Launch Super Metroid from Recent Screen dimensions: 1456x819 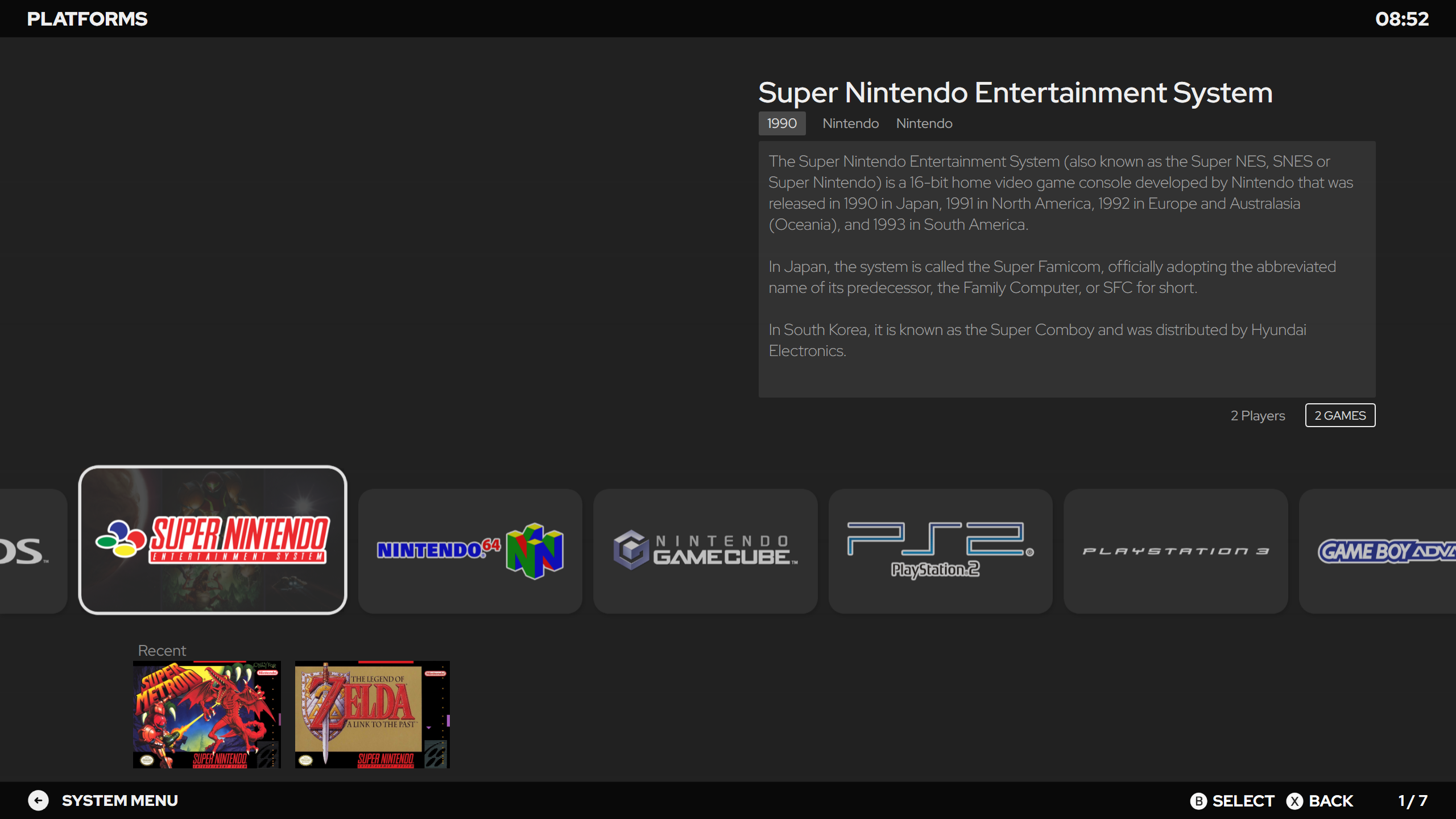207,714
